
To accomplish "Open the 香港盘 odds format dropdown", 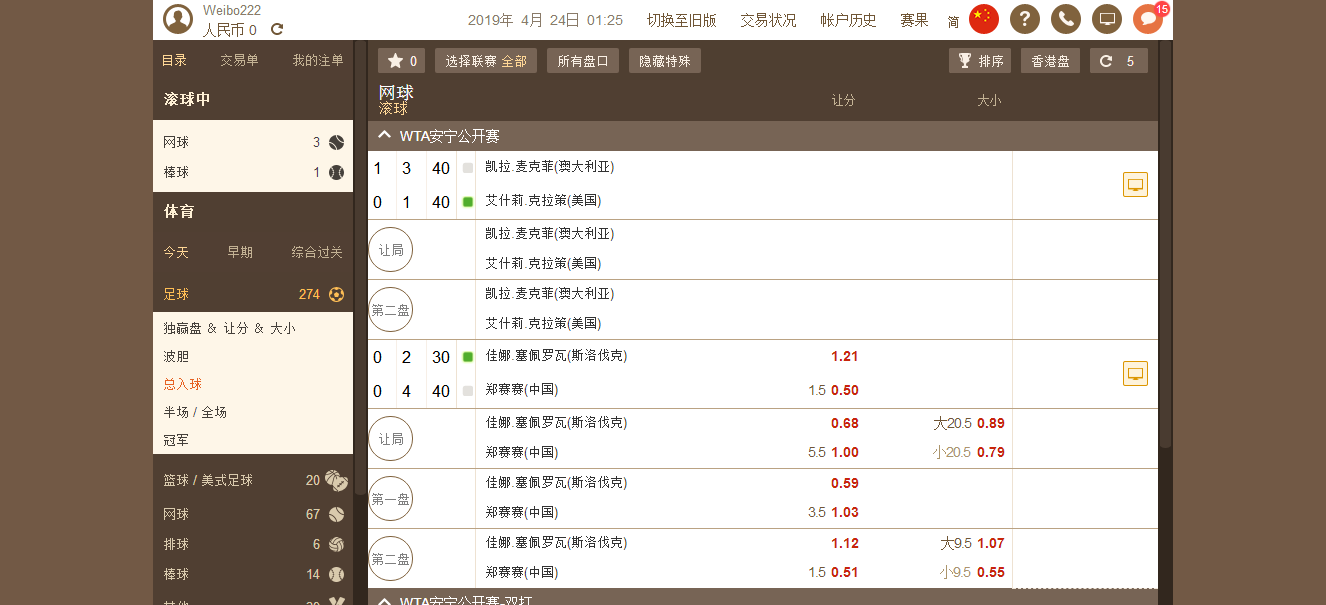I will coord(1050,61).
